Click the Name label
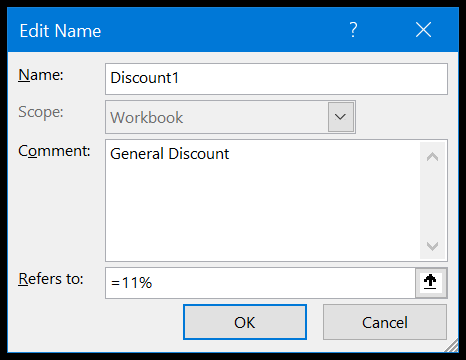466x360 pixels. click(41, 75)
